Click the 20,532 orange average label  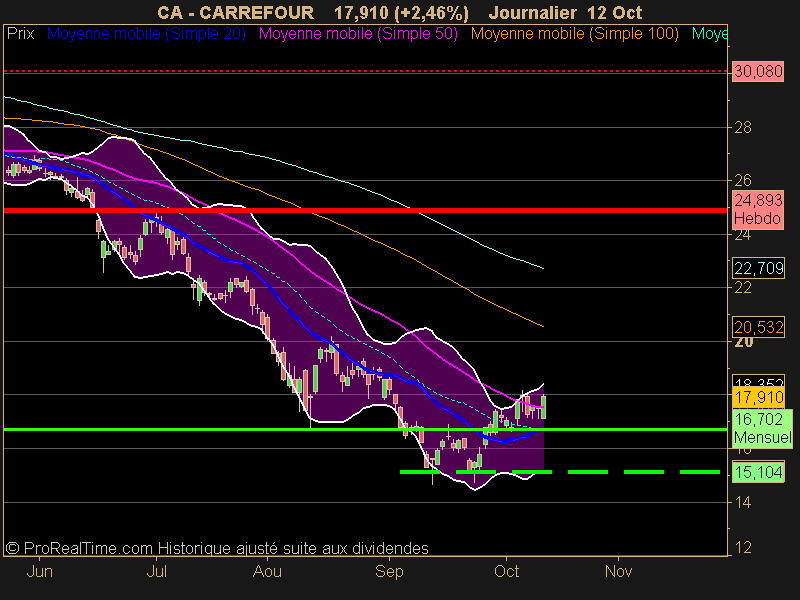click(758, 327)
